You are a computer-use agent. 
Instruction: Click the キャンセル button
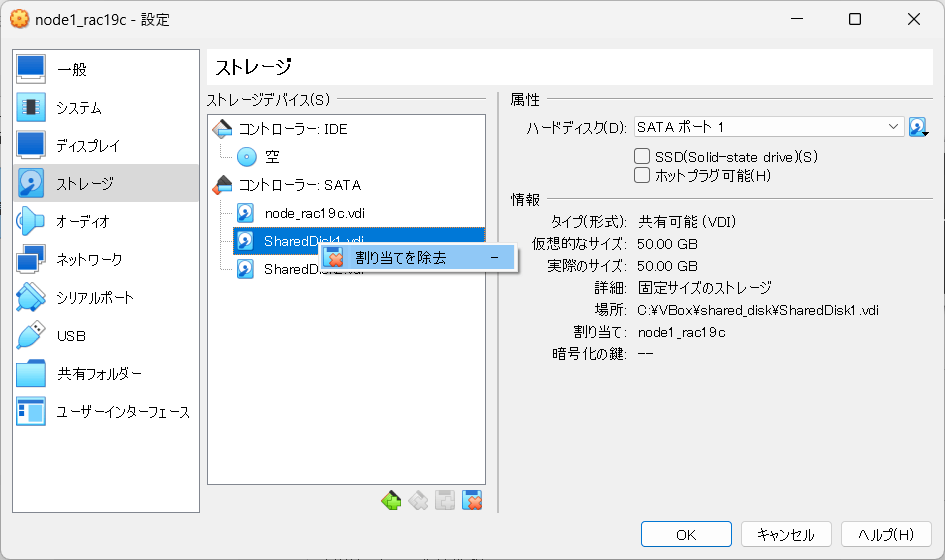[x=786, y=534]
